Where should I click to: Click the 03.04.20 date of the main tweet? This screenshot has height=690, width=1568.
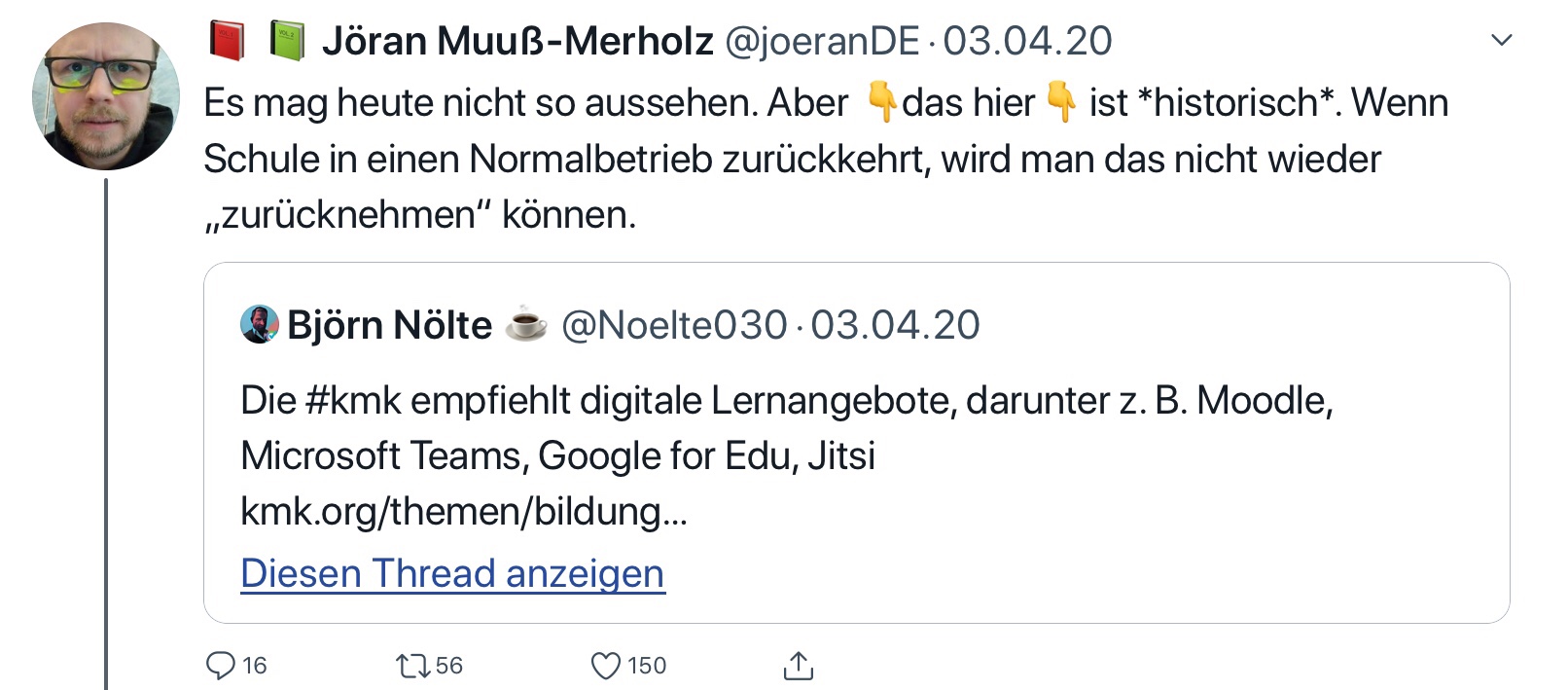1027,42
